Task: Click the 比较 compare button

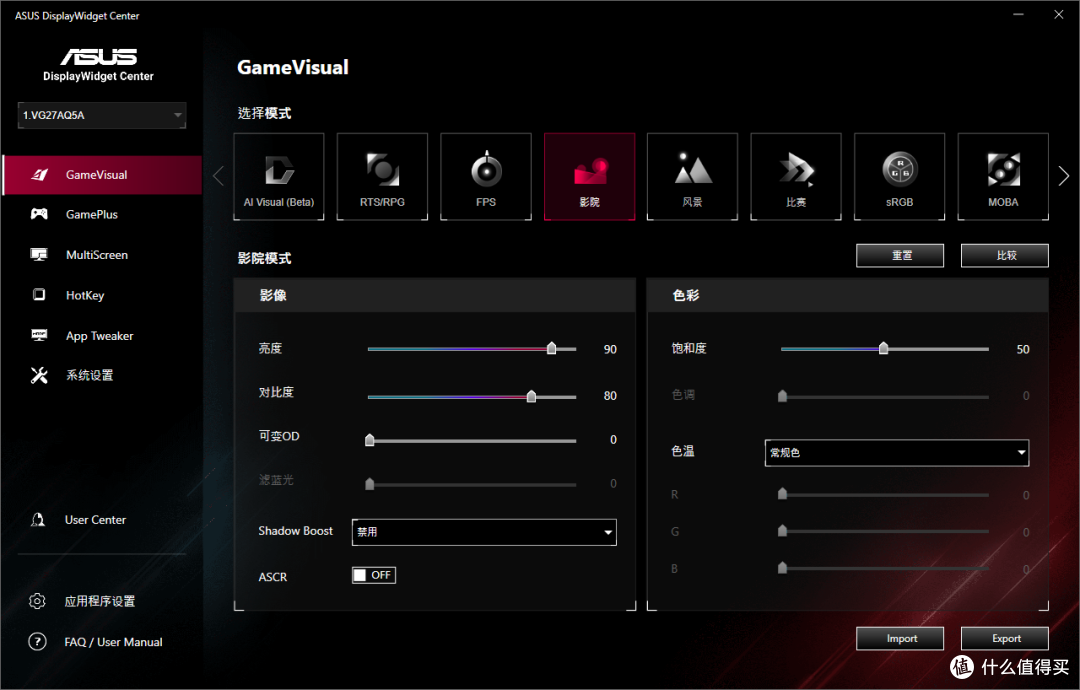Action: (1005, 255)
